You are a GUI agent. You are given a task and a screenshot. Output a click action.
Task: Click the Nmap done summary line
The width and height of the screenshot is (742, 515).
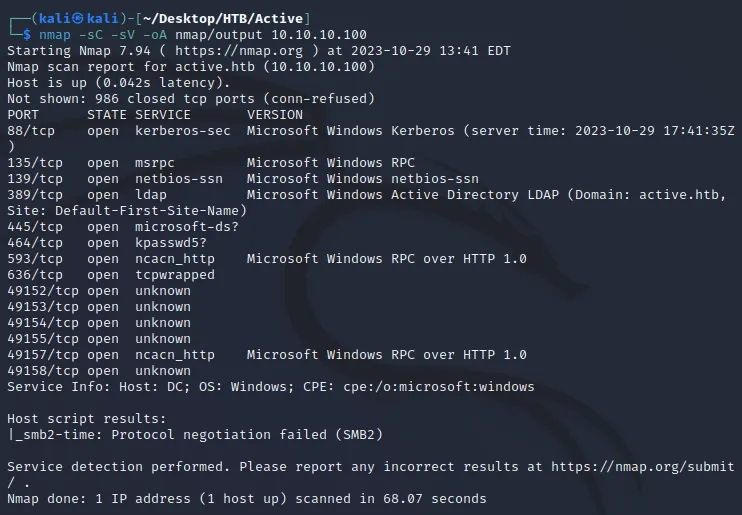247,499
